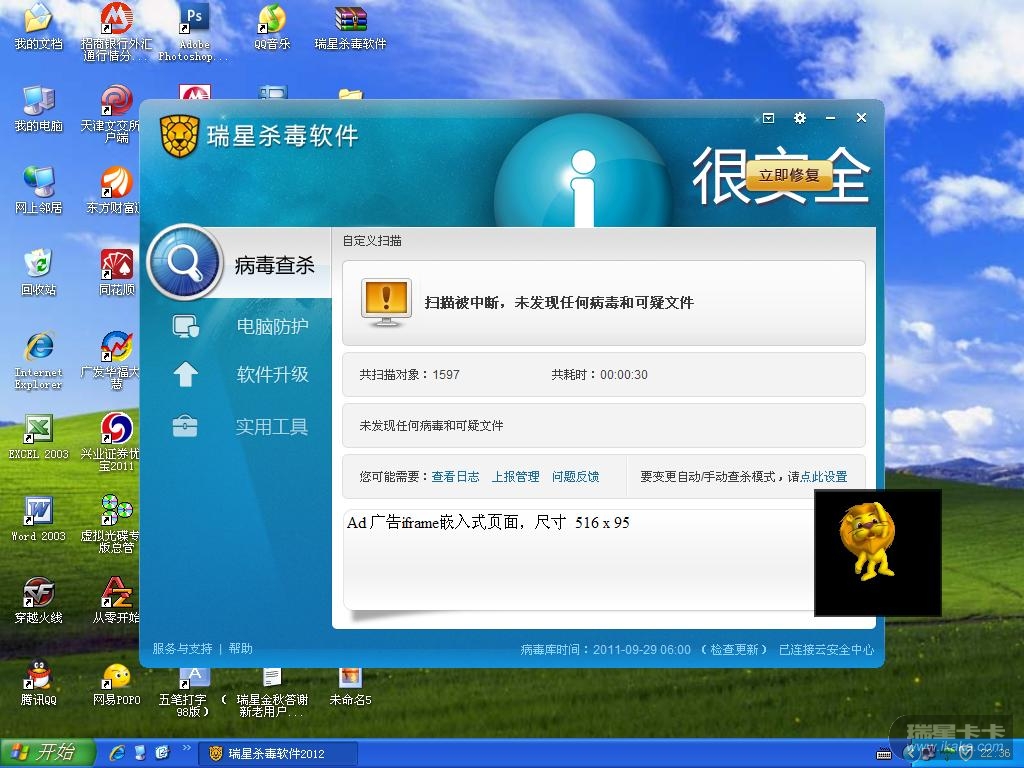The height and width of the screenshot is (768, 1024).
Task: Click 检查更新 in the status bar
Action: (x=734, y=650)
